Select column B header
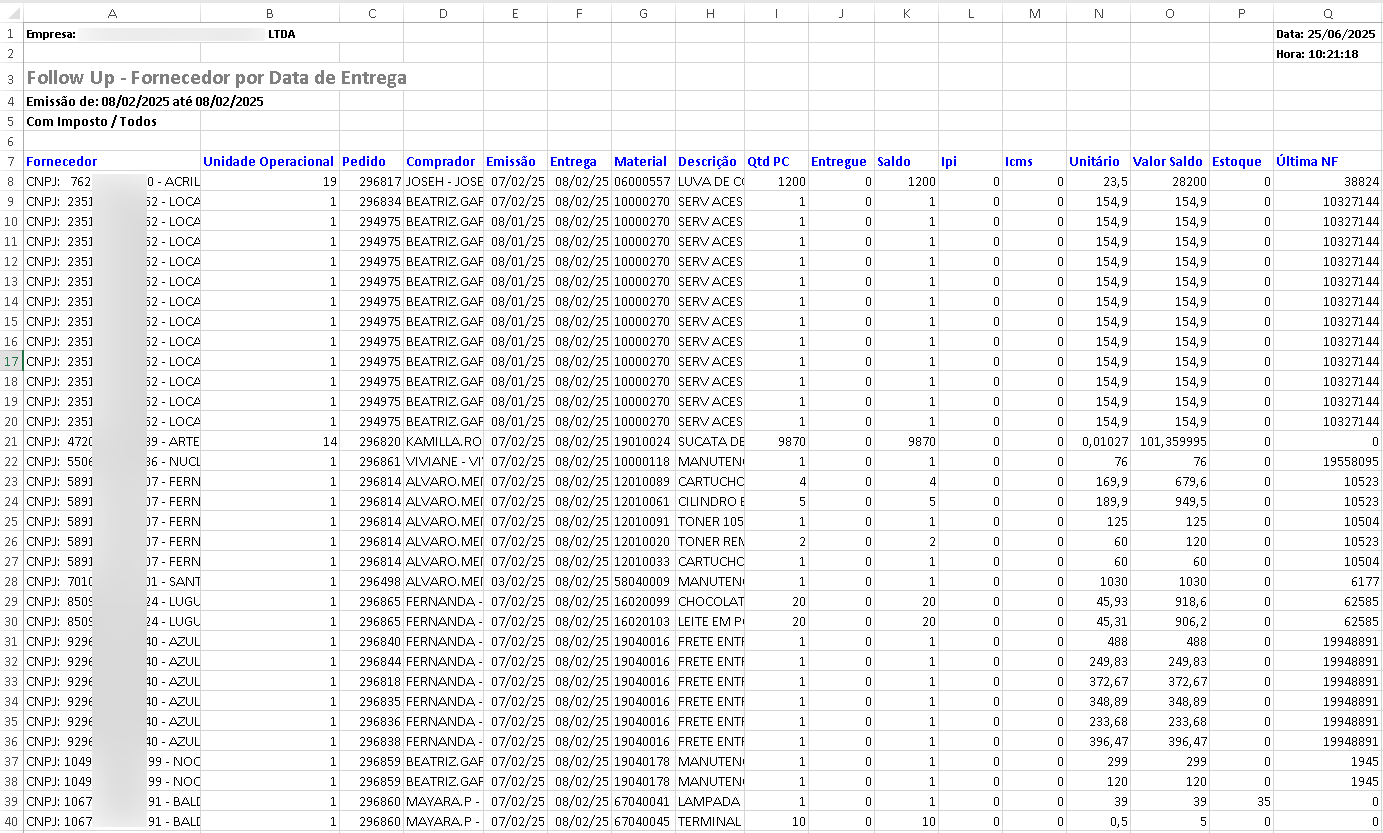 [269, 13]
